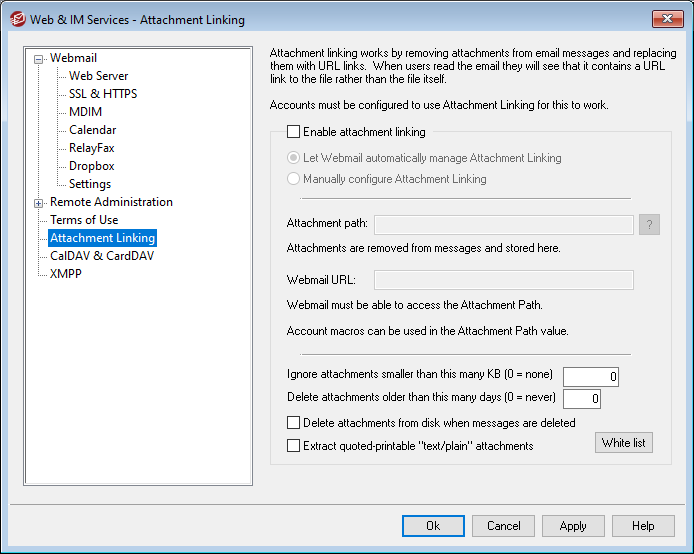694x554 pixels.
Task: Open Help for this dialog
Action: (643, 526)
